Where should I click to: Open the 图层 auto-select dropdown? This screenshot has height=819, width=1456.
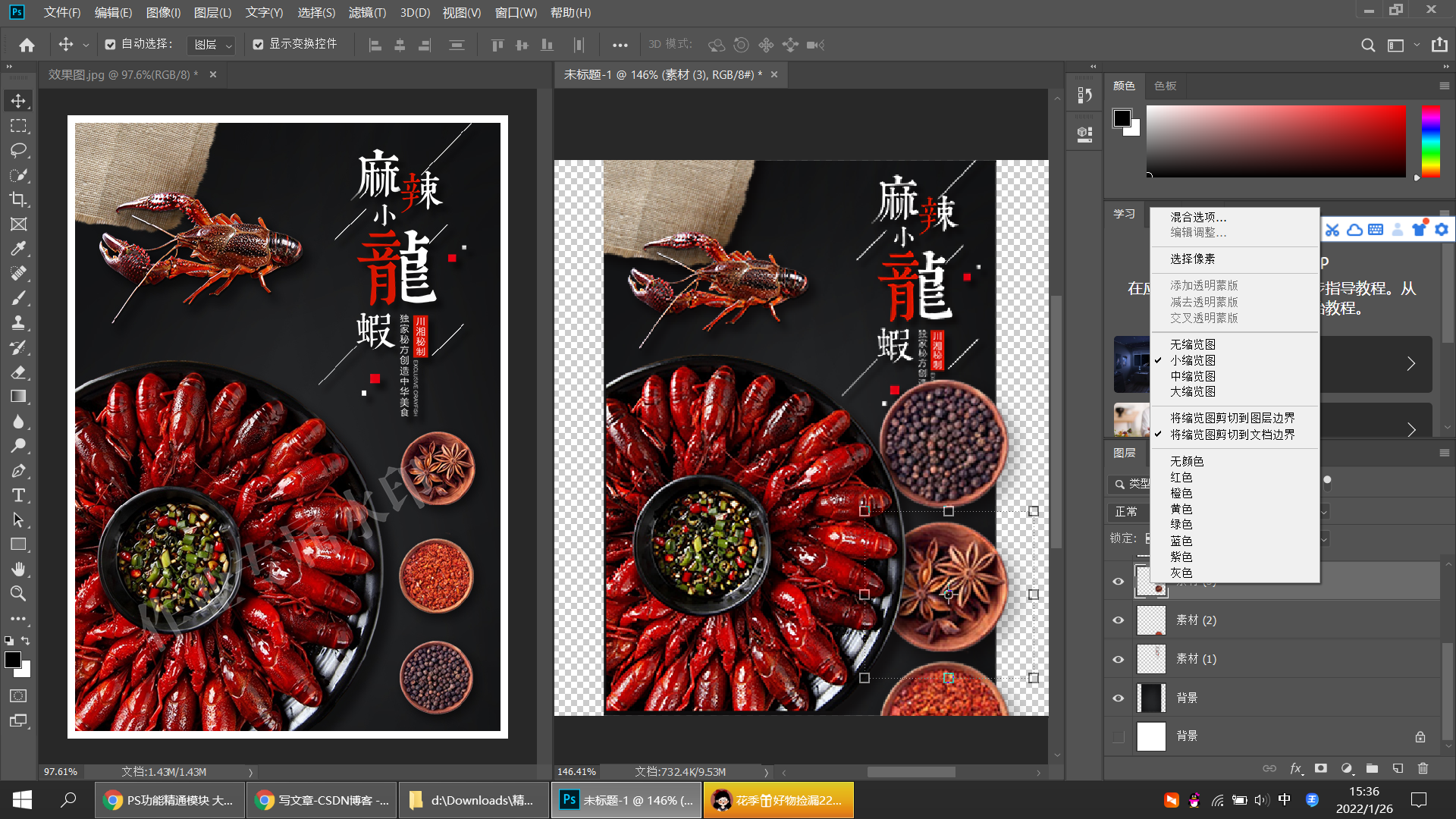[211, 45]
